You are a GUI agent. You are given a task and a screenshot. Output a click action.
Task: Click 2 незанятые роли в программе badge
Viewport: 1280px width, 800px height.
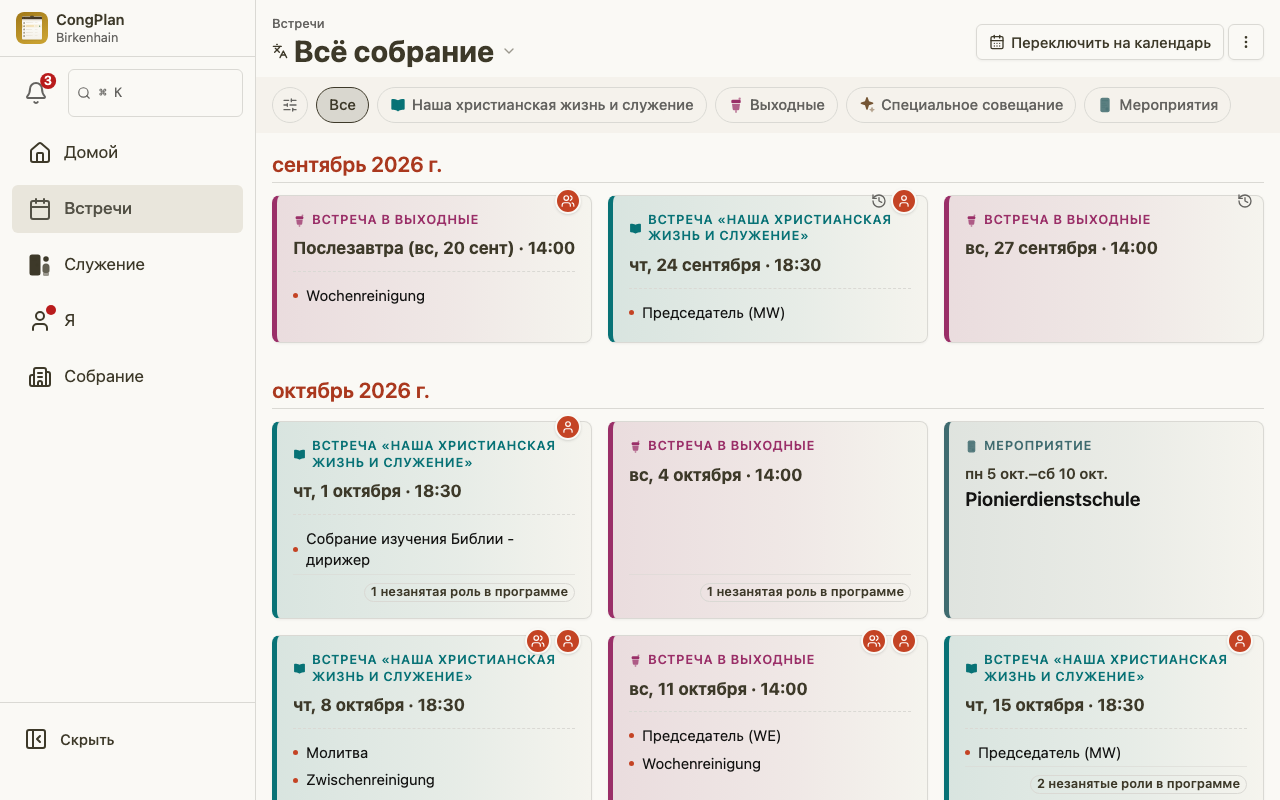coord(1139,784)
